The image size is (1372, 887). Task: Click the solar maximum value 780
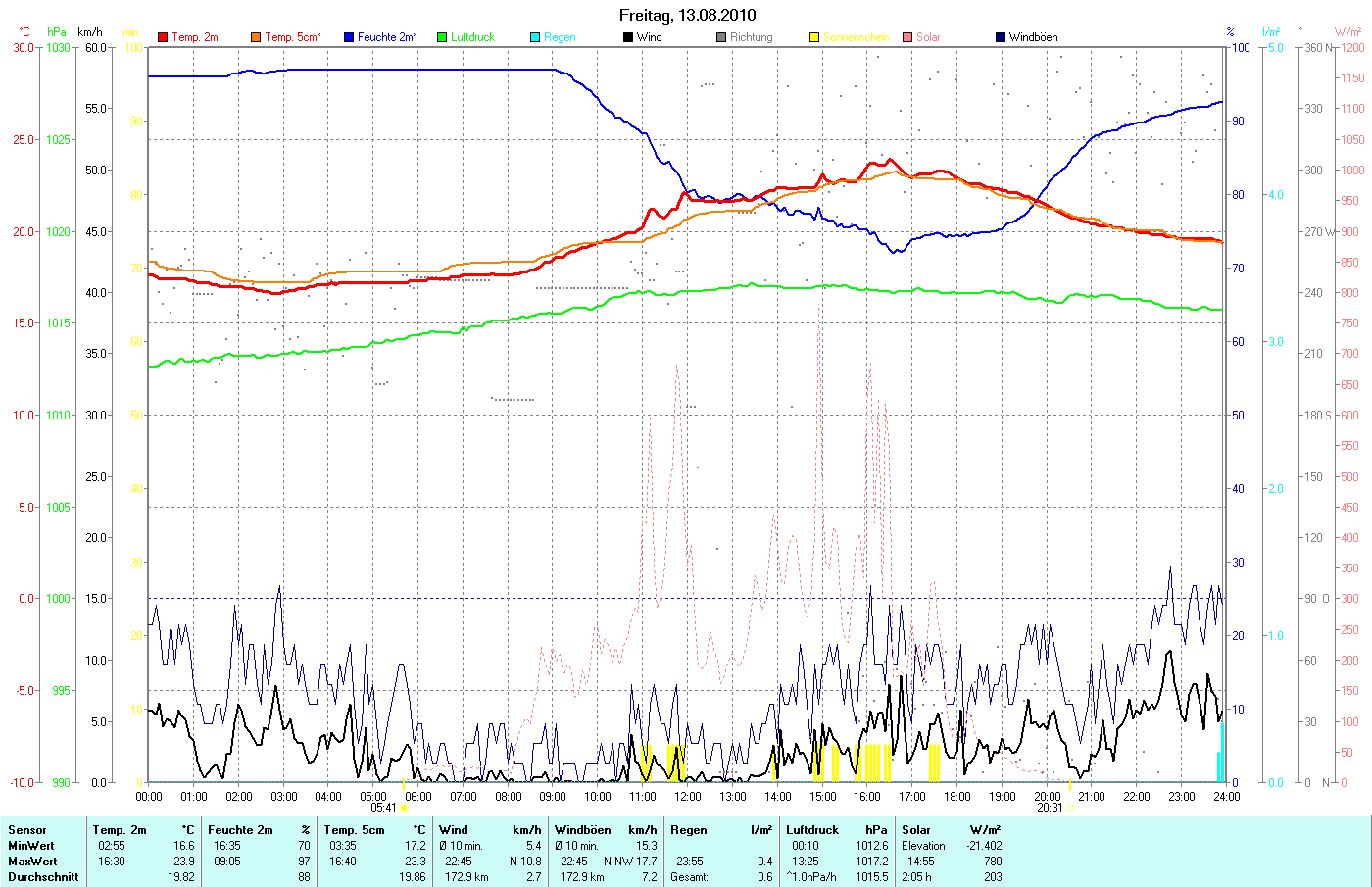[x=993, y=862]
